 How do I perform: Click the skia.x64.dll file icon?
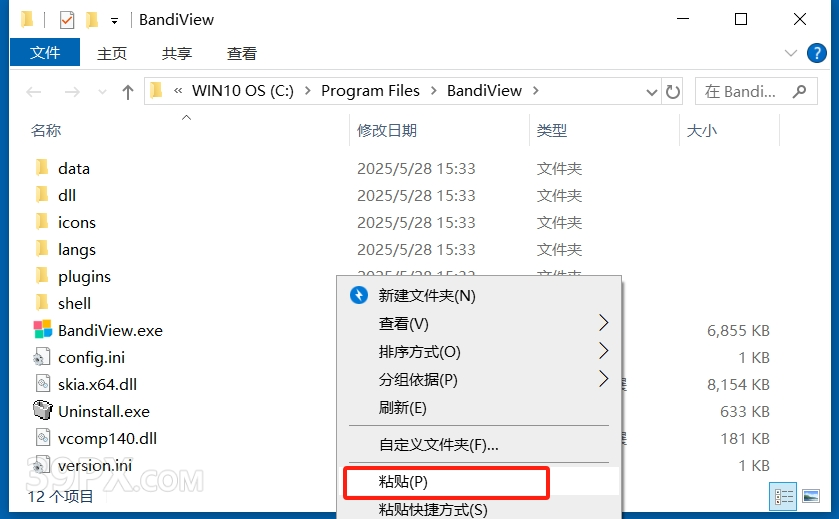click(43, 384)
